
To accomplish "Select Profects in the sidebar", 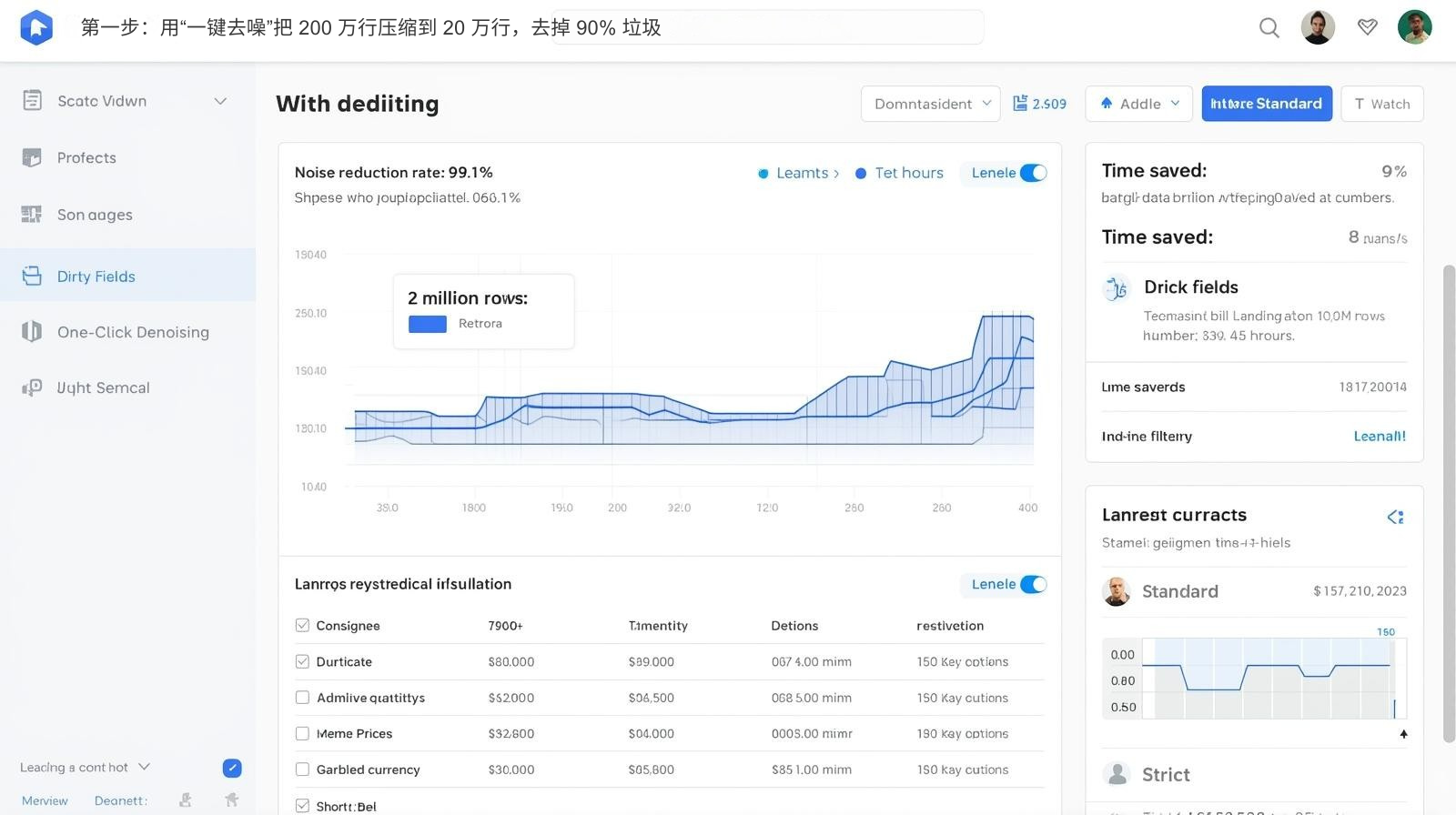I will [86, 157].
